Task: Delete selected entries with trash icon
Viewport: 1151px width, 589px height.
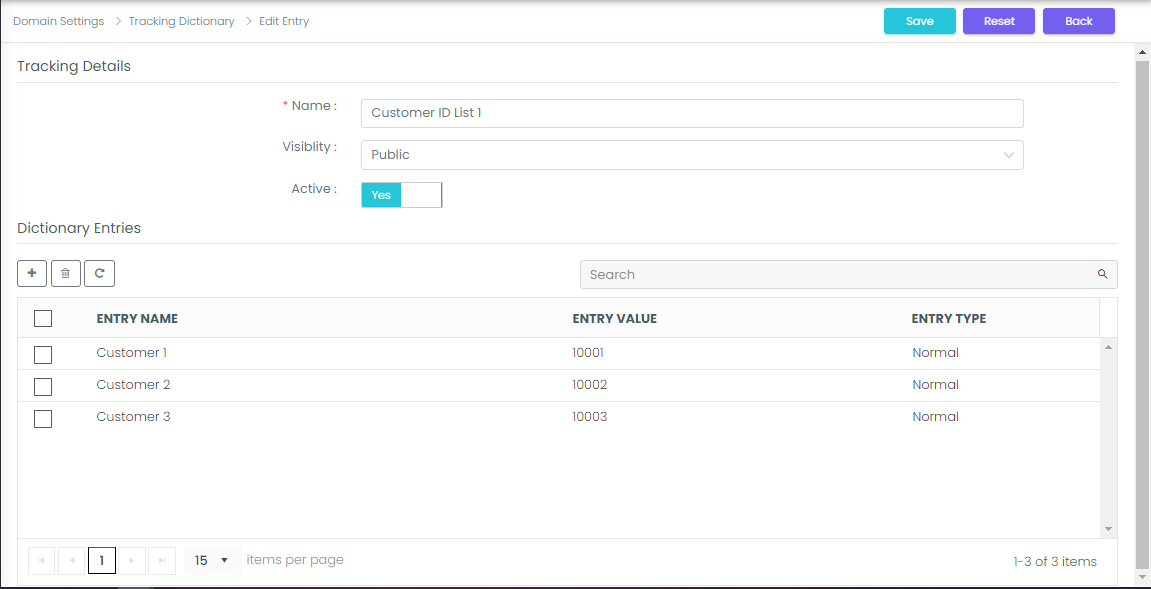Action: click(66, 273)
